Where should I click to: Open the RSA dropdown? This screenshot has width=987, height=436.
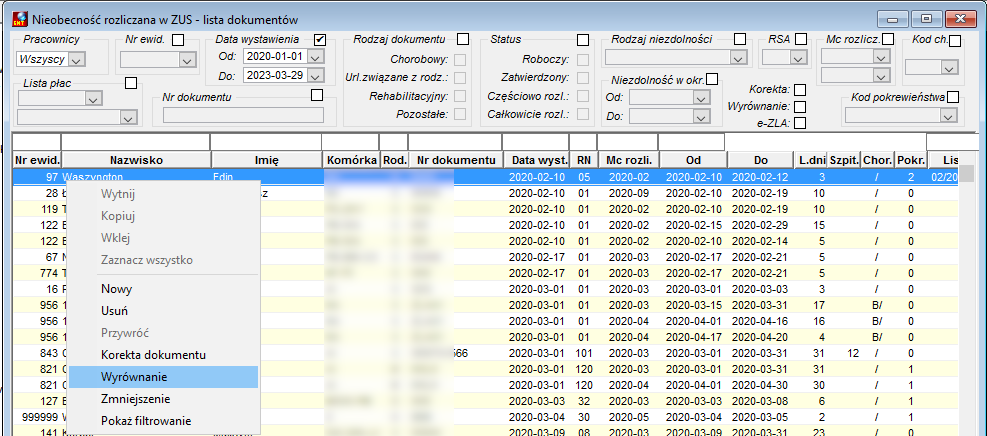click(798, 58)
